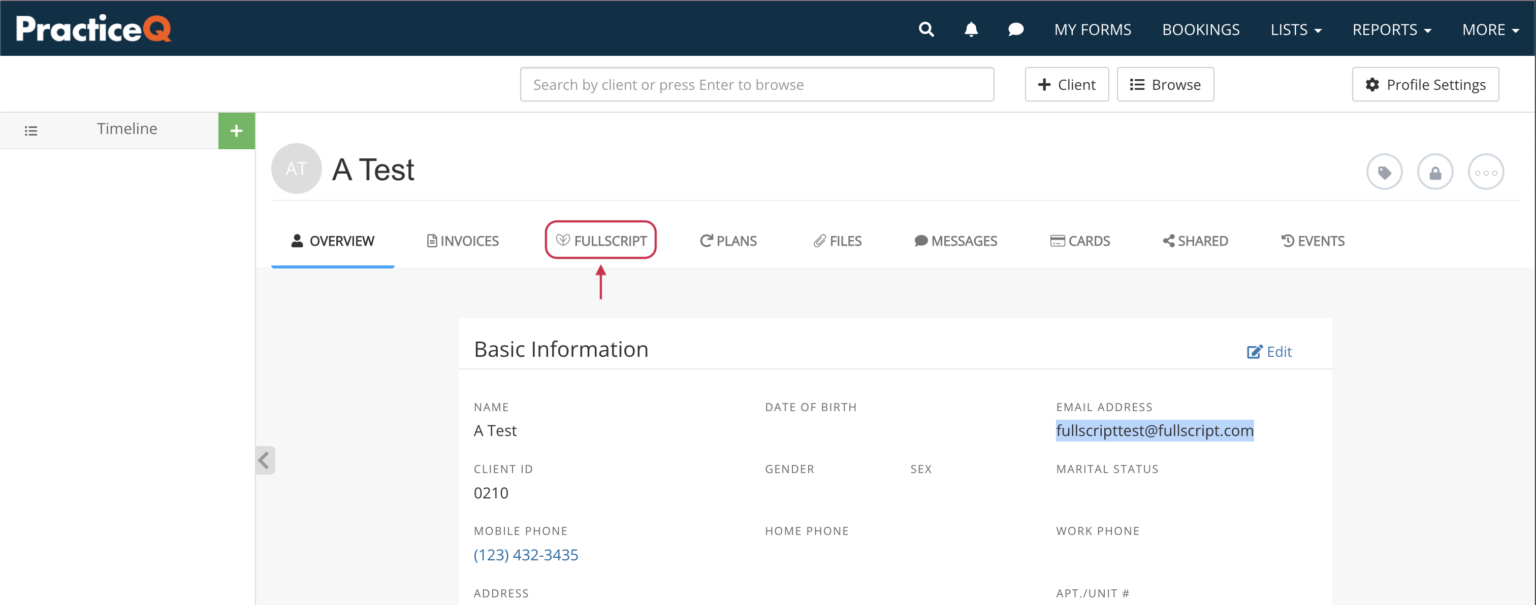Collapse the Timeline sidebar with the chevron

coord(264,460)
